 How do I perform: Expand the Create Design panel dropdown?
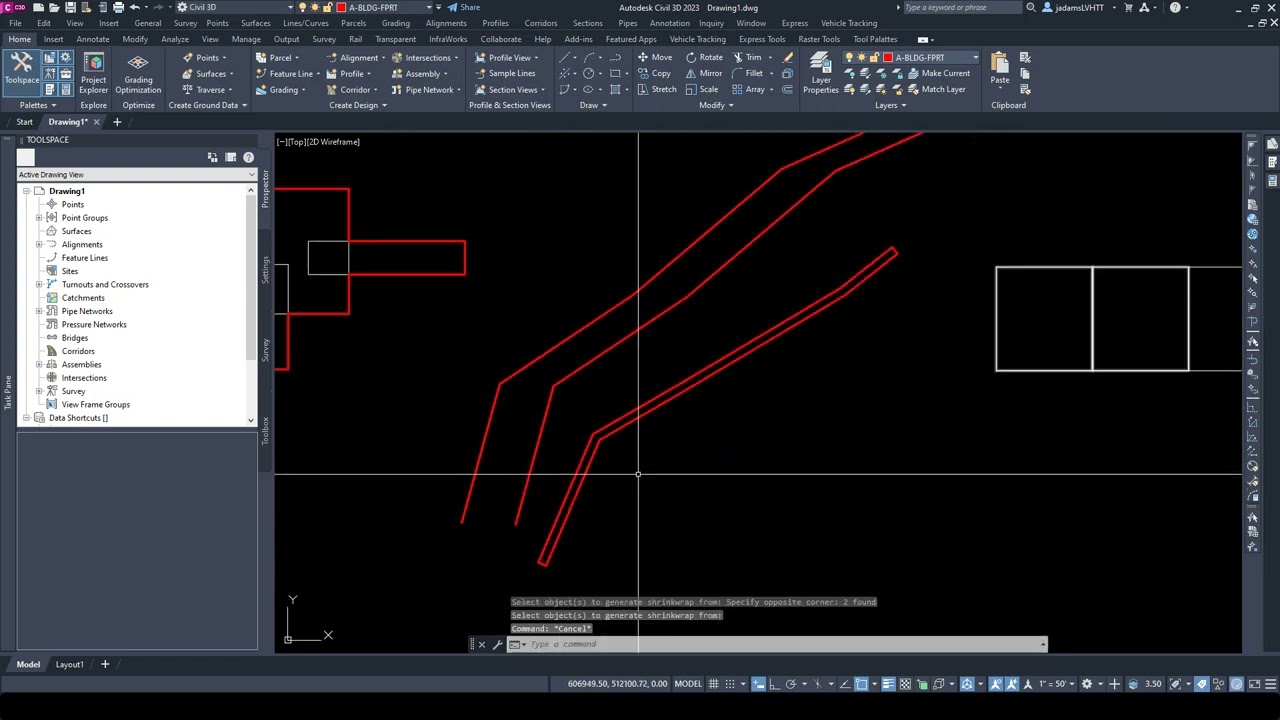(358, 105)
